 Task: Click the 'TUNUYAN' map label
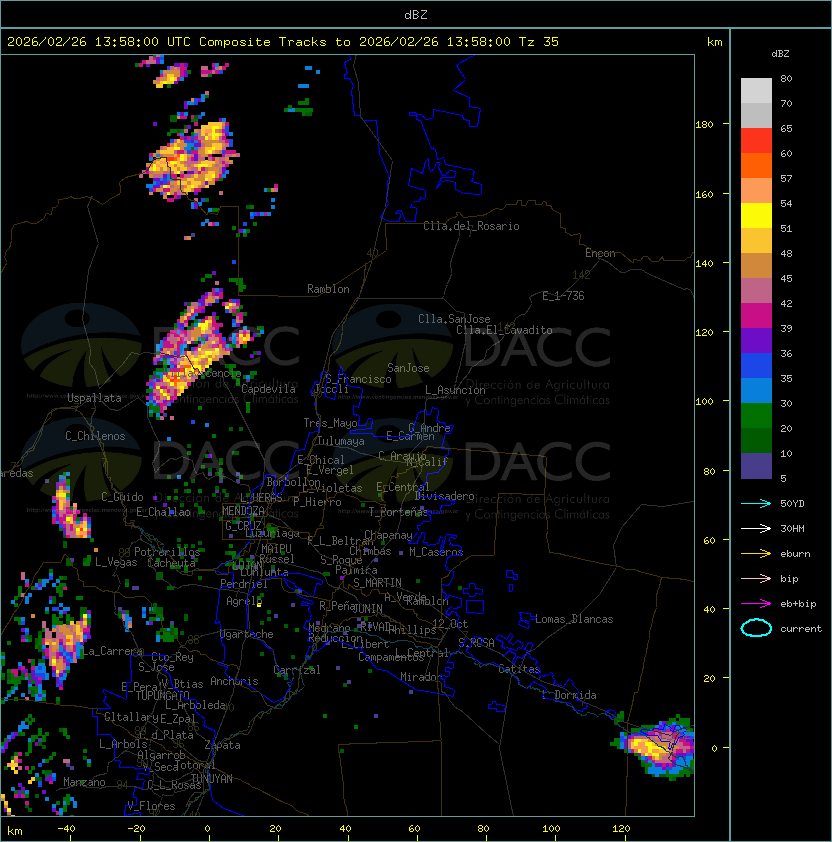pyautogui.click(x=212, y=779)
